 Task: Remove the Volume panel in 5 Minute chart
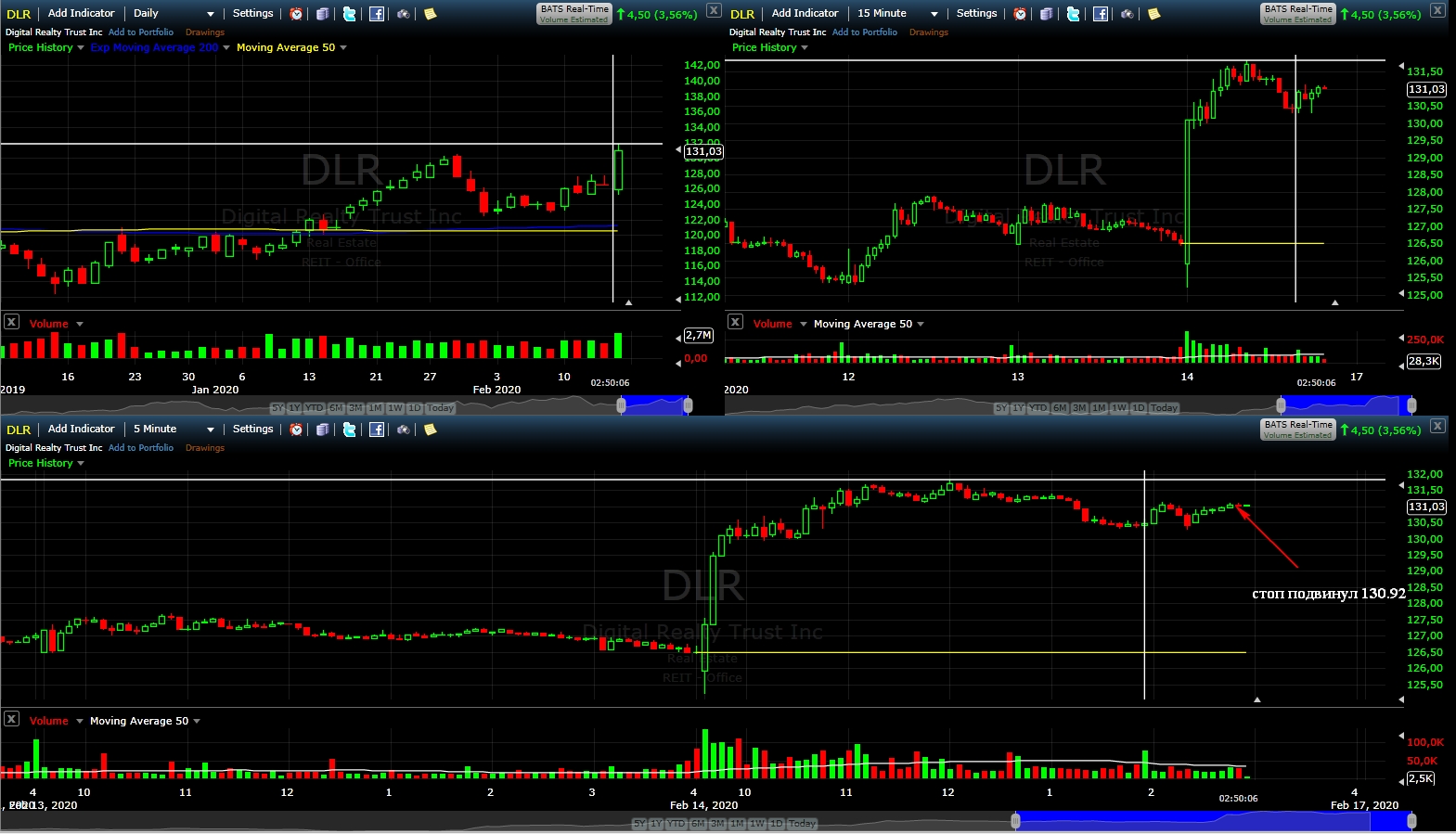pyautogui.click(x=11, y=719)
